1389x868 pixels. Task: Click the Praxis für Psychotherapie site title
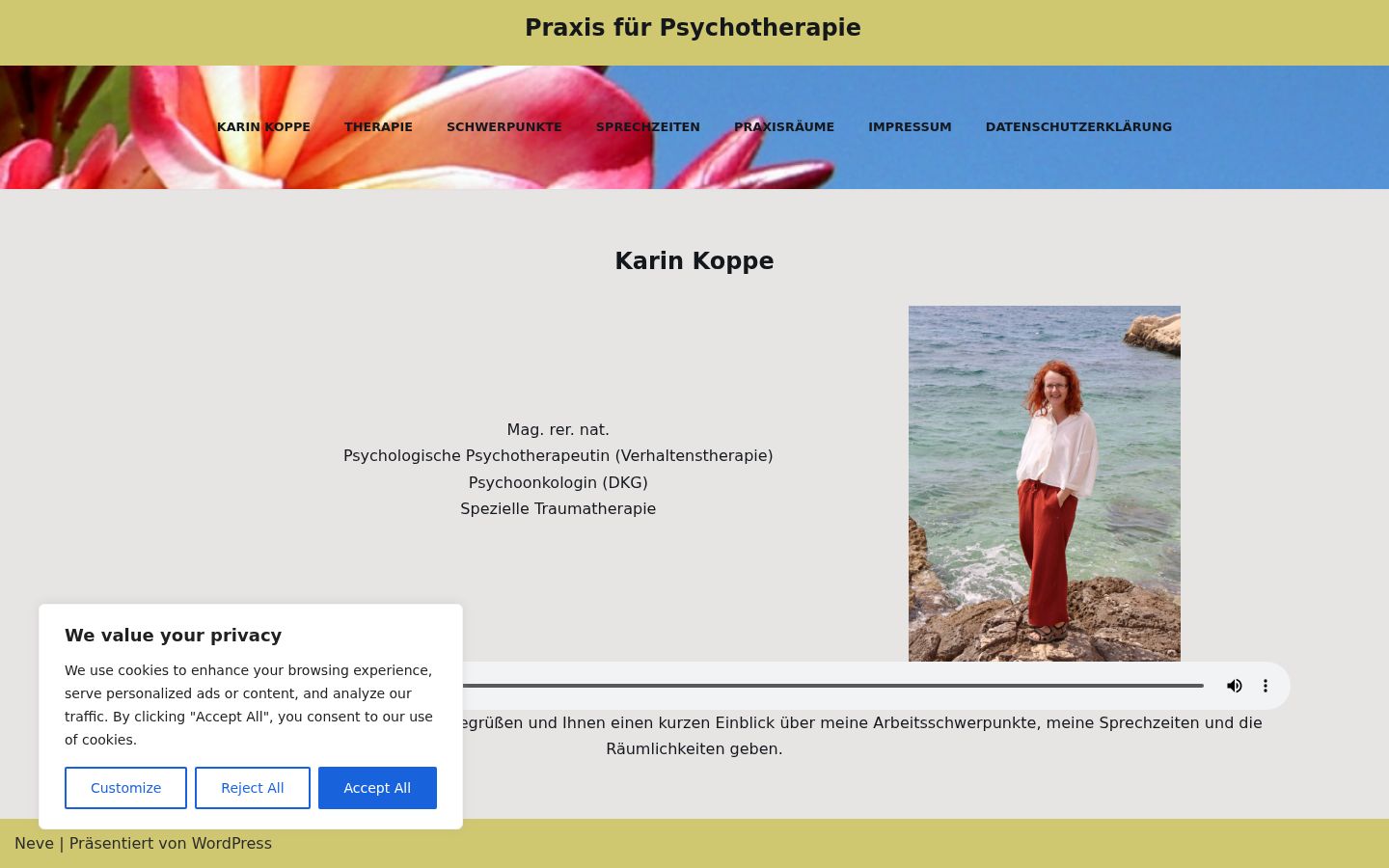[693, 28]
